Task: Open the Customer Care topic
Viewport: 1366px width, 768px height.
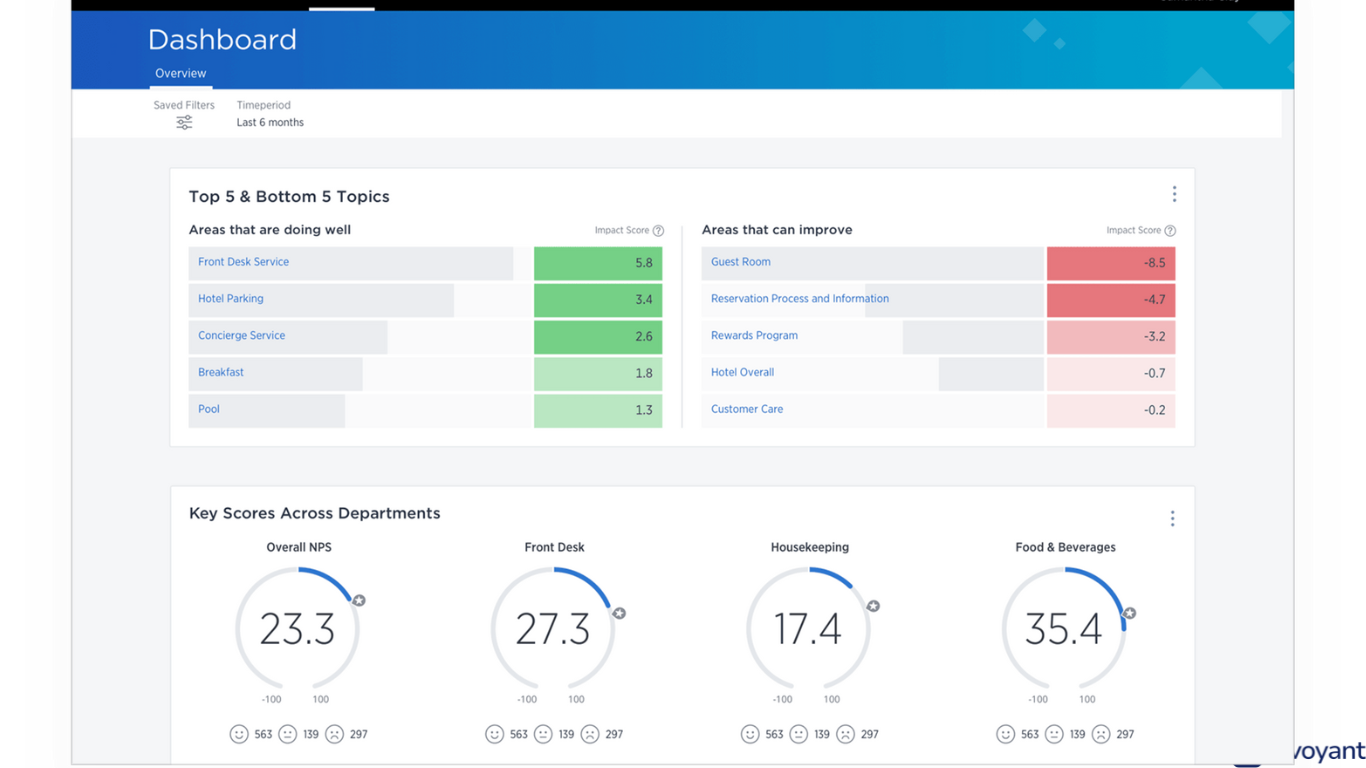Action: pos(747,409)
